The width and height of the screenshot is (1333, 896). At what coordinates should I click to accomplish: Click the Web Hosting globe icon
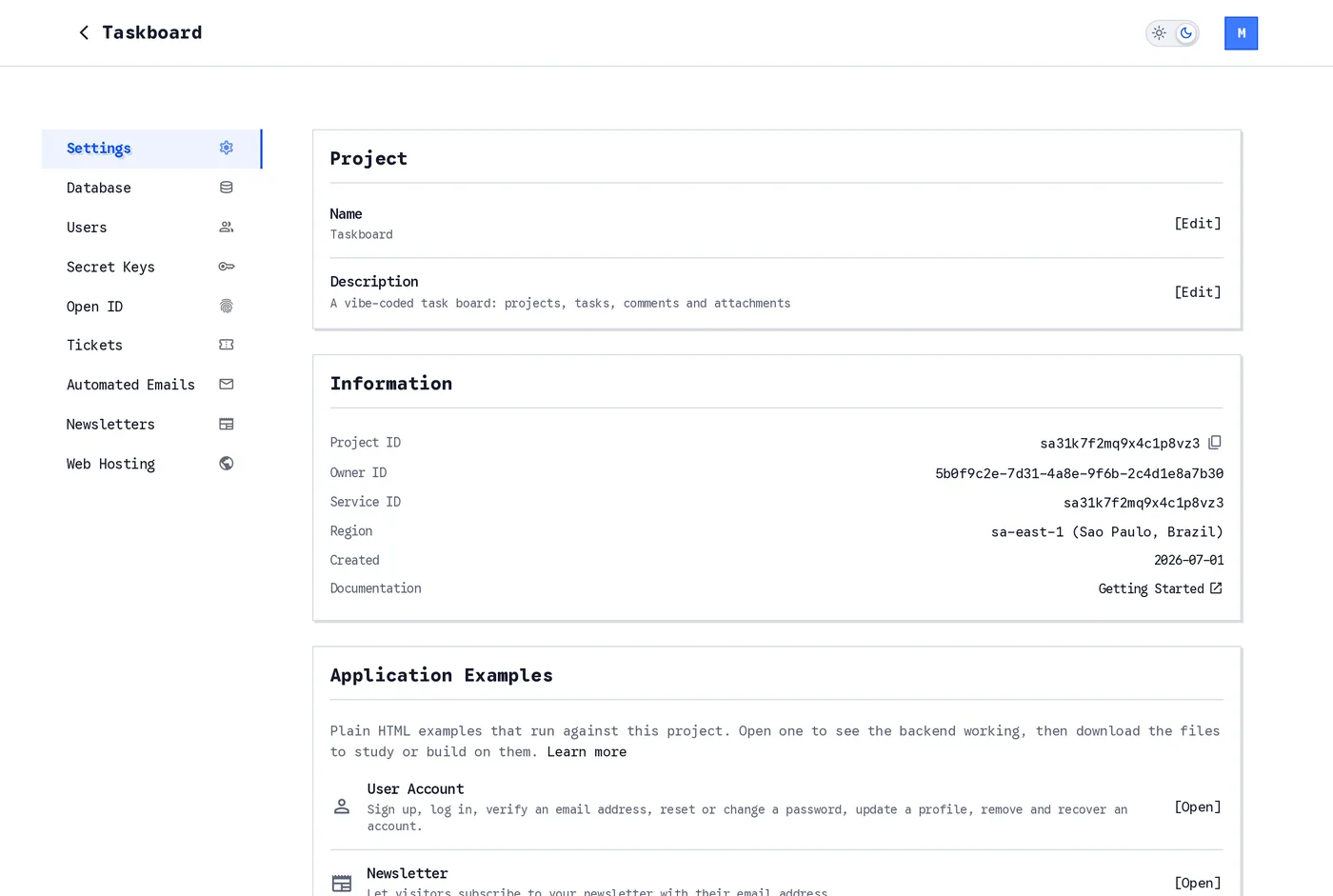227,464
